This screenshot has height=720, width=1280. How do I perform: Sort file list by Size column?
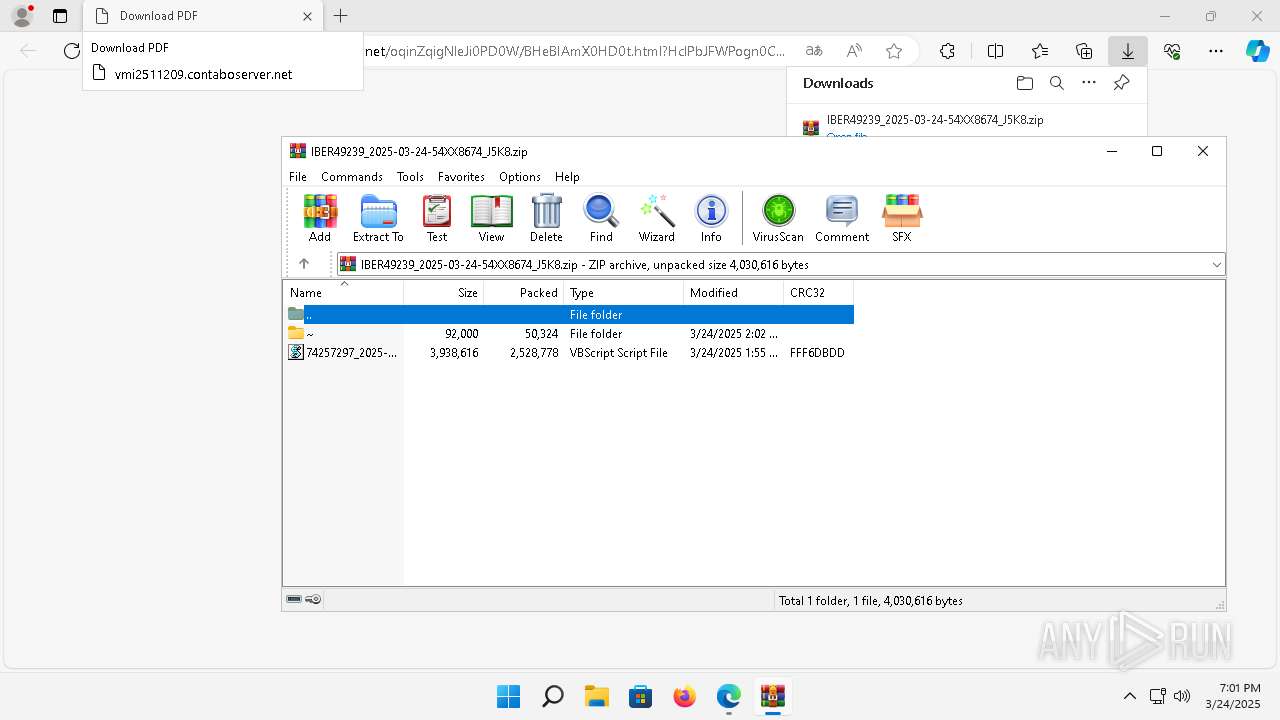coord(444,293)
